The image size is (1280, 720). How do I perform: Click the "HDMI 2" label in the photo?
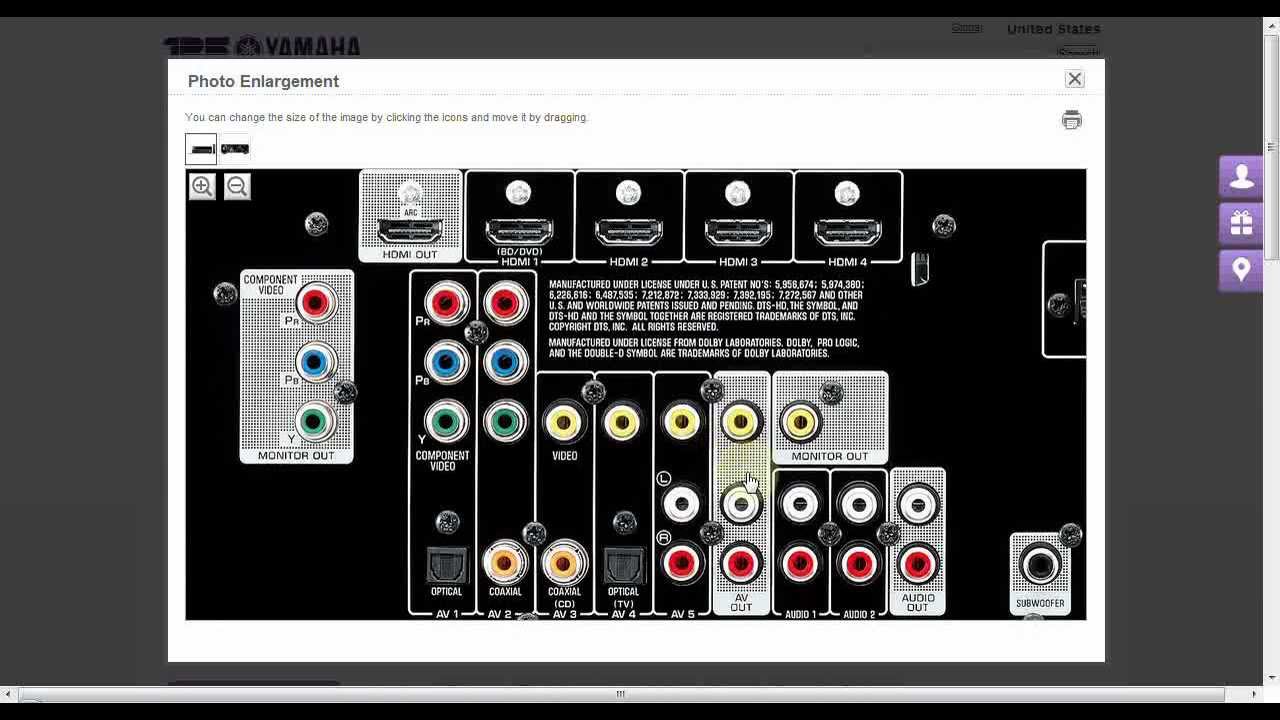(629, 262)
